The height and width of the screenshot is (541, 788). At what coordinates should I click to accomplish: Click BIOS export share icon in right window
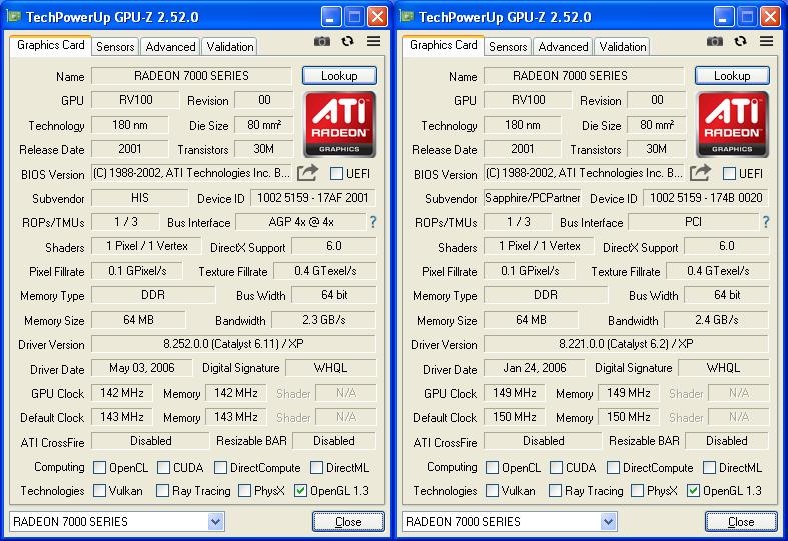(700, 173)
